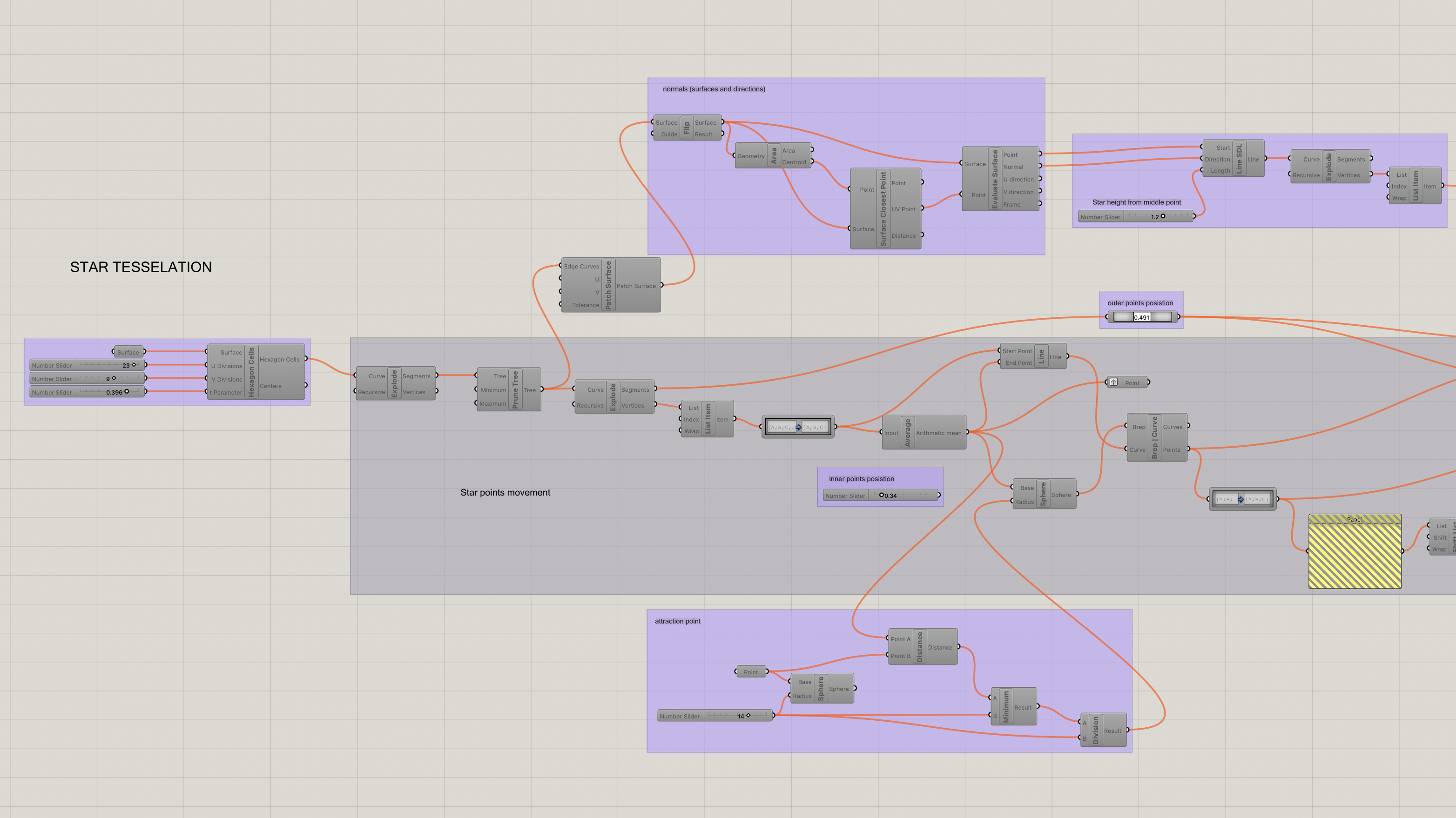Select the Surface Closest Point component
1456x818 pixels.
pyautogui.click(x=883, y=208)
